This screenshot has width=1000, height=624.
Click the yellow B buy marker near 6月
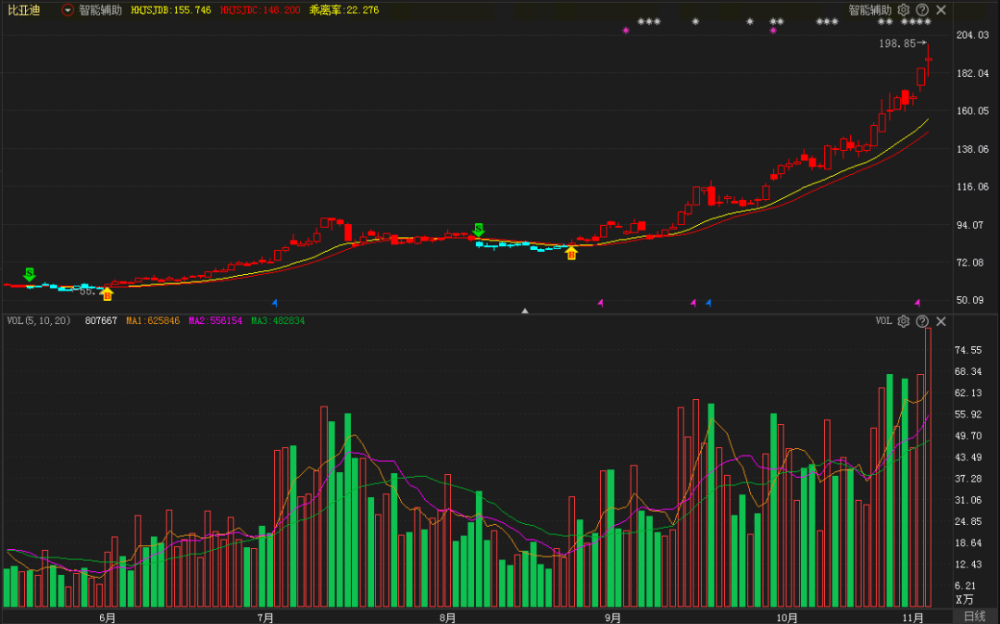point(107,294)
